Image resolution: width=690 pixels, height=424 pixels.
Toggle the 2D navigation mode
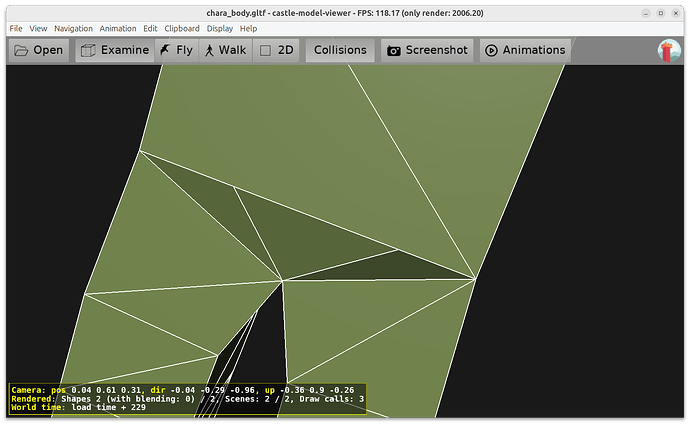tap(277, 50)
